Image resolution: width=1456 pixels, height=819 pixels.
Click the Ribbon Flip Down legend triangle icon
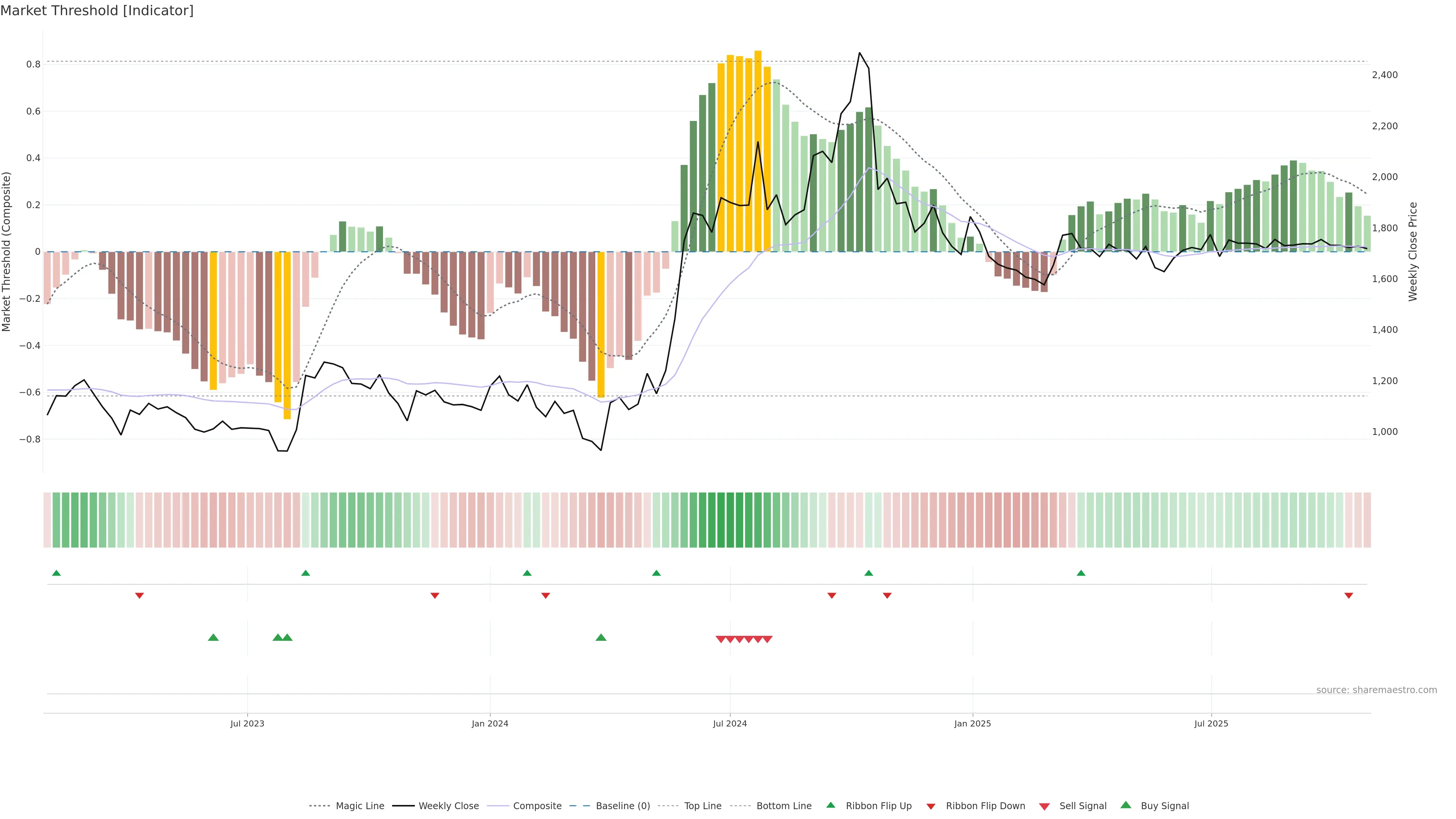pyautogui.click(x=930, y=806)
